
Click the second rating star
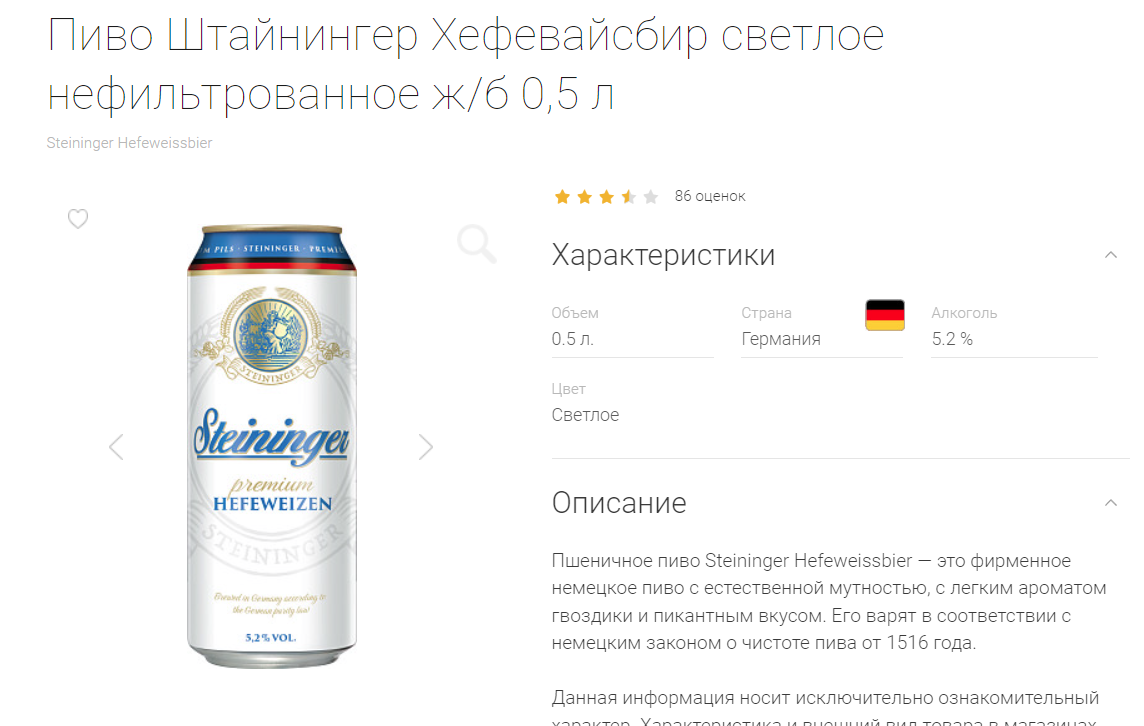584,196
